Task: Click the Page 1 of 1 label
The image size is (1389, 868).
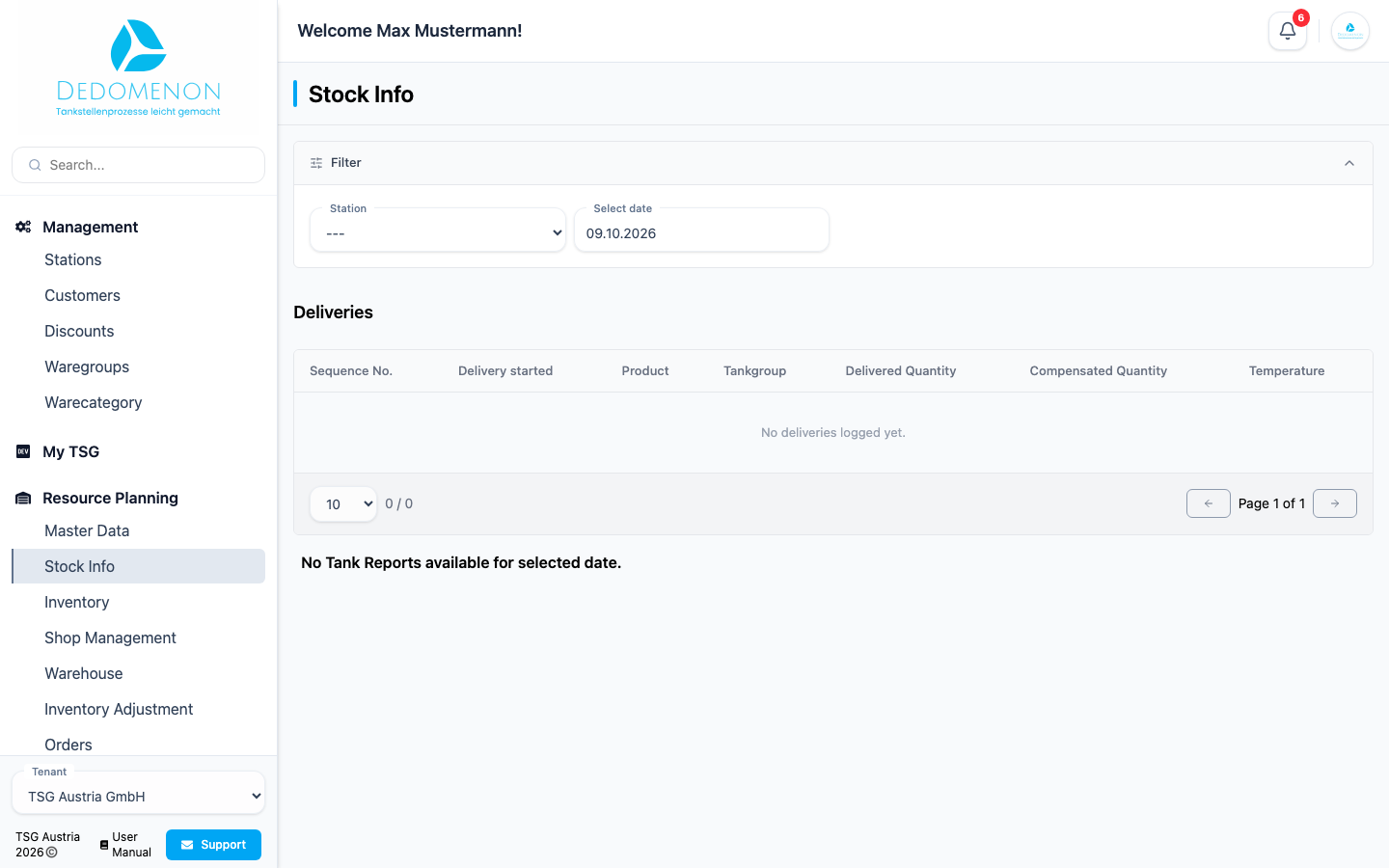Action: (x=1271, y=503)
